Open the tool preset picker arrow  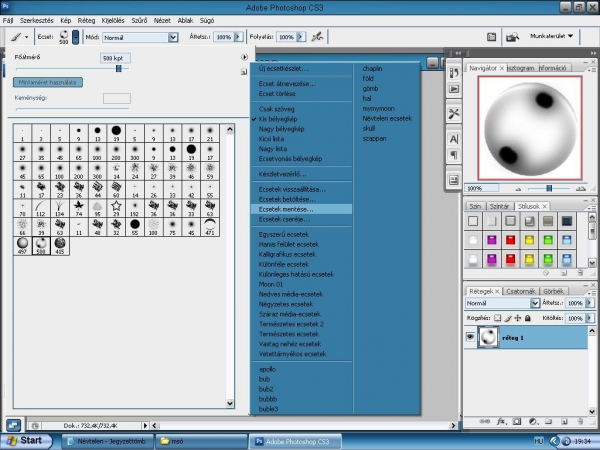26,37
